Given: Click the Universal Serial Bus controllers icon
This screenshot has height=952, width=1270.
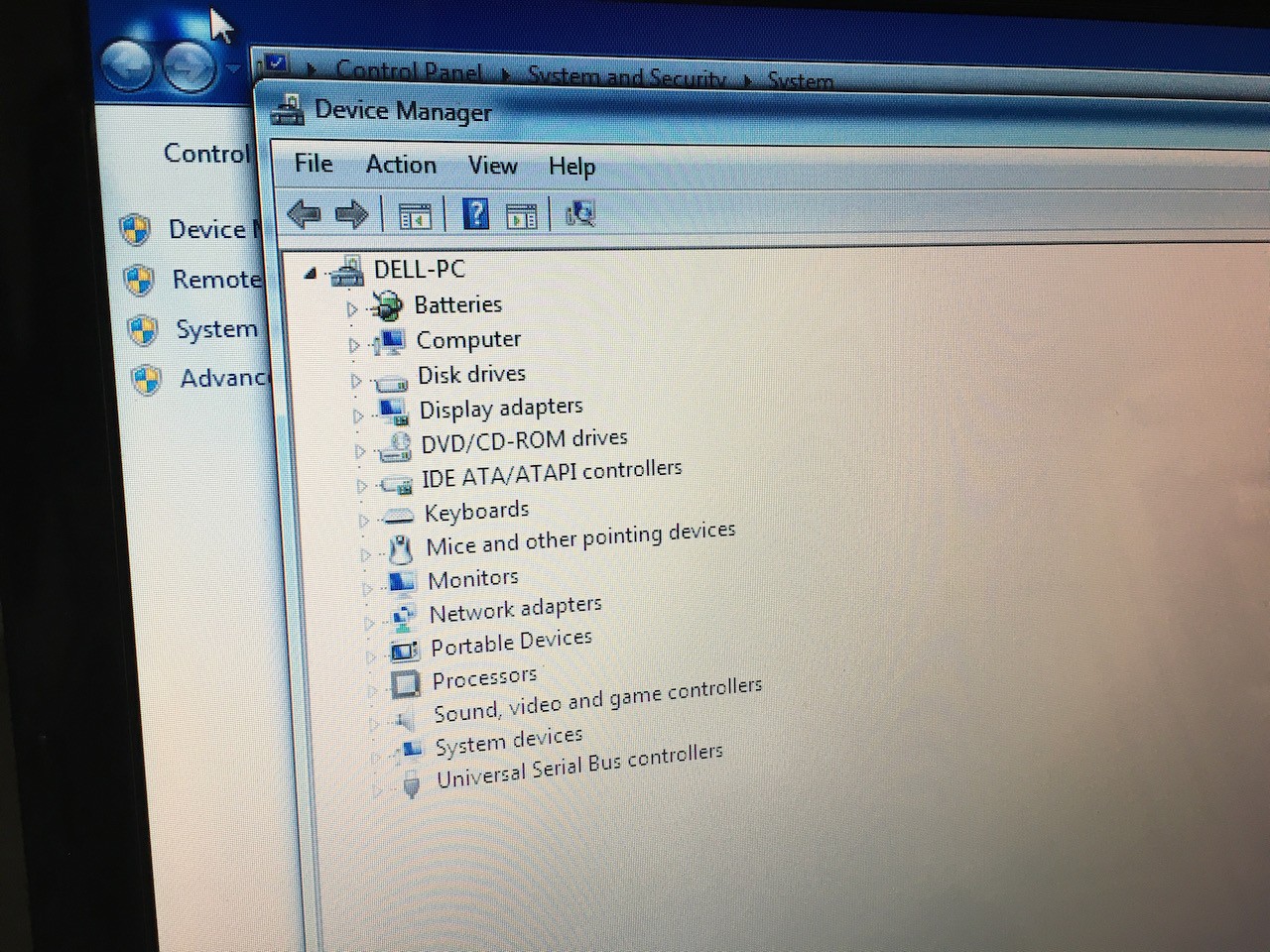Looking at the screenshot, I should [412, 785].
